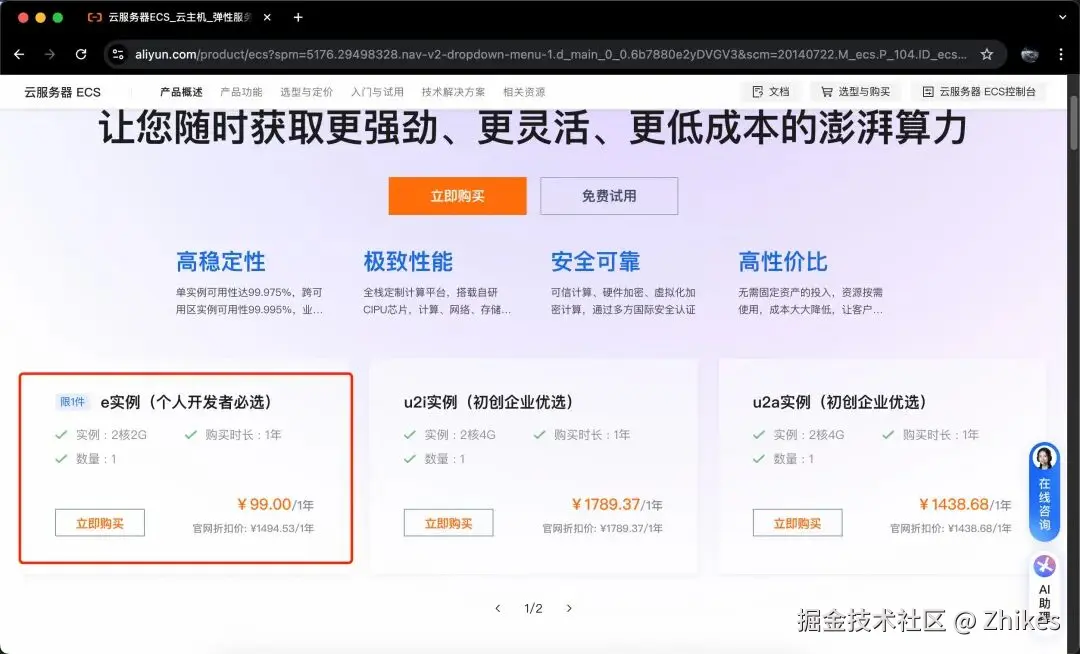Click the ¥1438.68/1年 orange price
1080x654 pixels.
pyautogui.click(x=965, y=505)
